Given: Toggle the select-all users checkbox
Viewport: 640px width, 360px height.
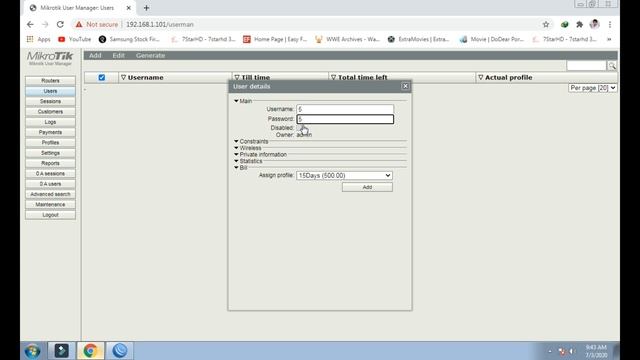Looking at the screenshot, I should click(102, 78).
